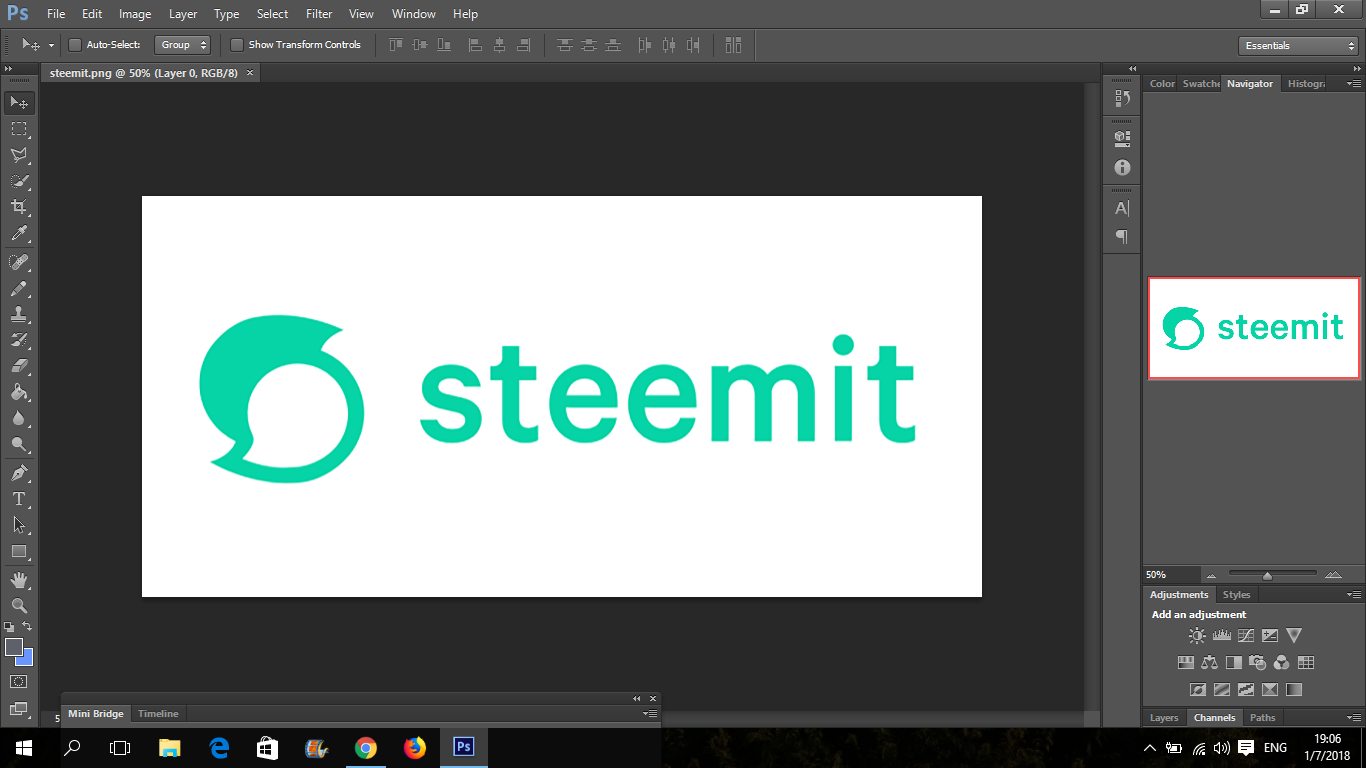1366x768 pixels.
Task: Open the Image menu
Action: (135, 14)
